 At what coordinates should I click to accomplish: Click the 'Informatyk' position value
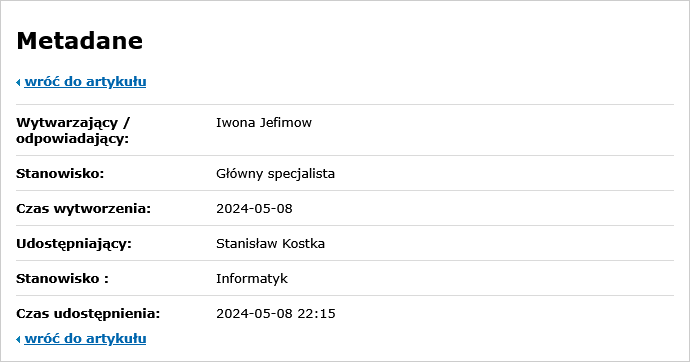click(252, 279)
